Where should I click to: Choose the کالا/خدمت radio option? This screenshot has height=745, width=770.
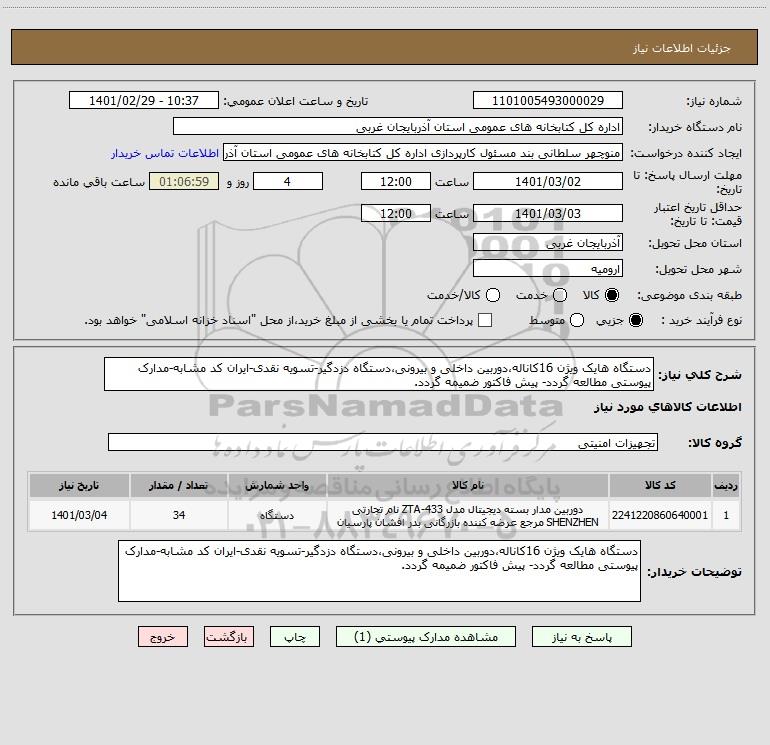coord(493,295)
